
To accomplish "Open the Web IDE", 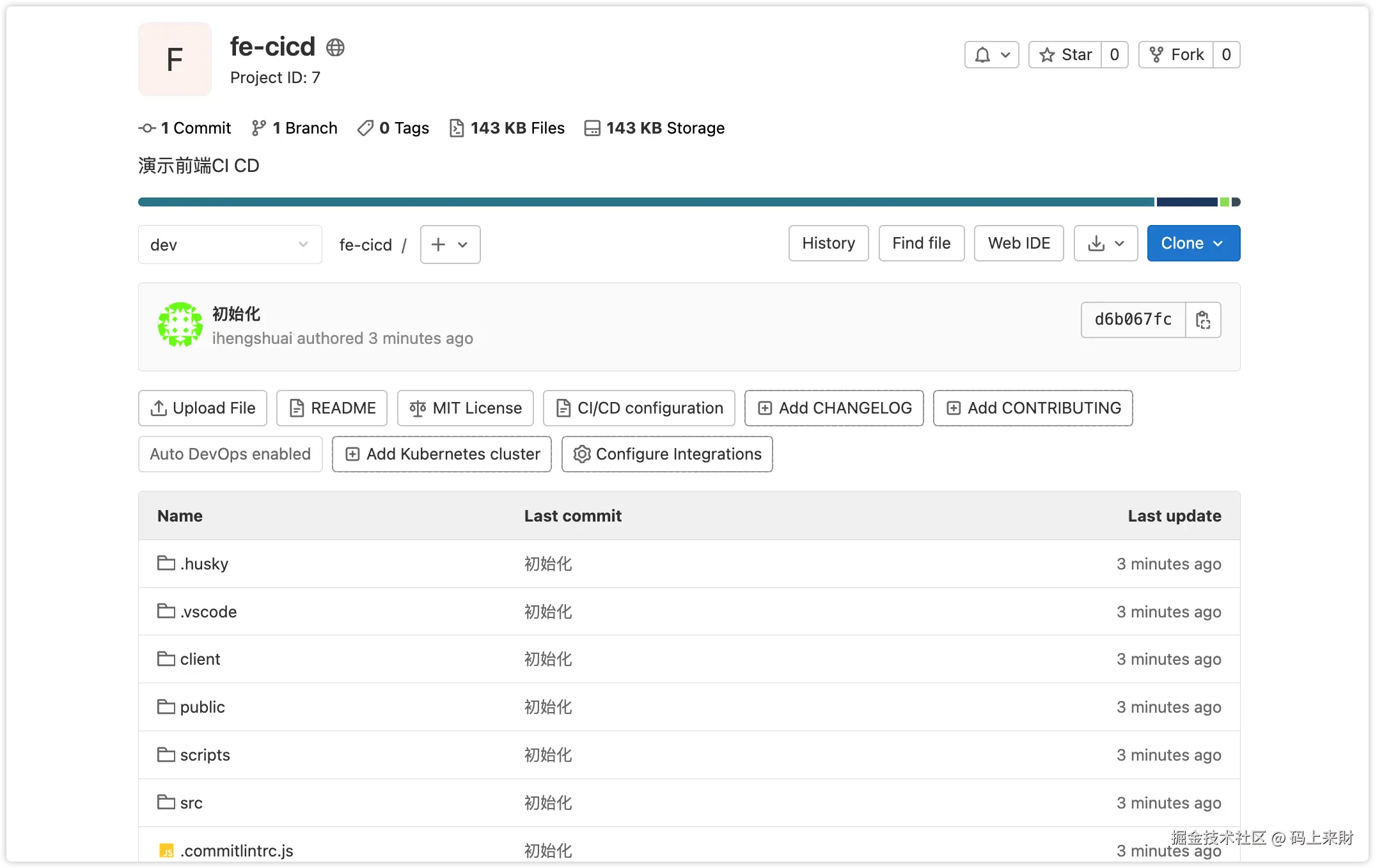I will coord(1018,244).
